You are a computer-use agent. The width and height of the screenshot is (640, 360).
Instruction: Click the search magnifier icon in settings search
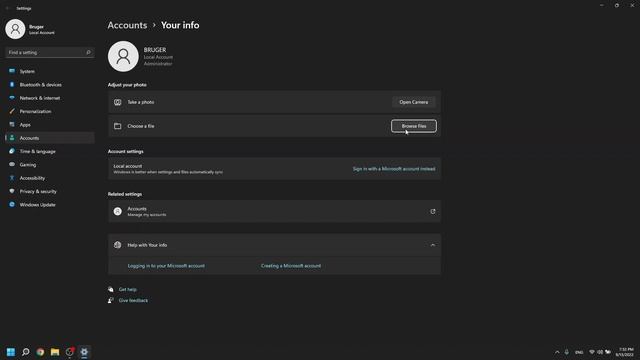[88, 52]
